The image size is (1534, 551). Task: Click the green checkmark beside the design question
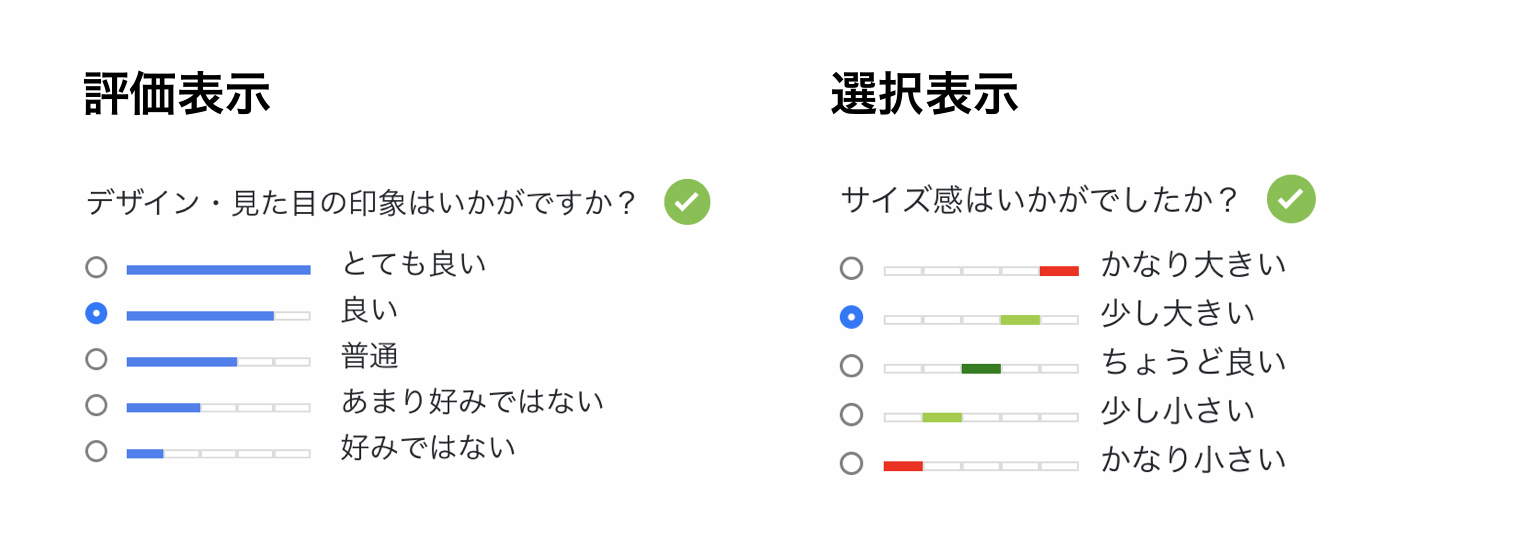click(x=687, y=201)
